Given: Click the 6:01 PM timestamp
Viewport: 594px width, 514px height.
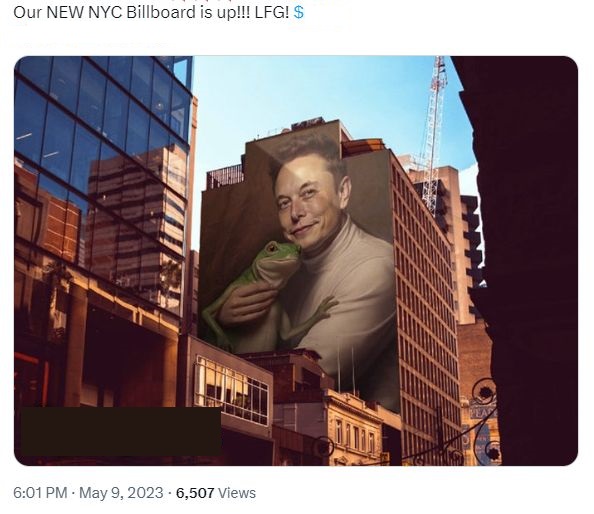Looking at the screenshot, I should point(40,493).
